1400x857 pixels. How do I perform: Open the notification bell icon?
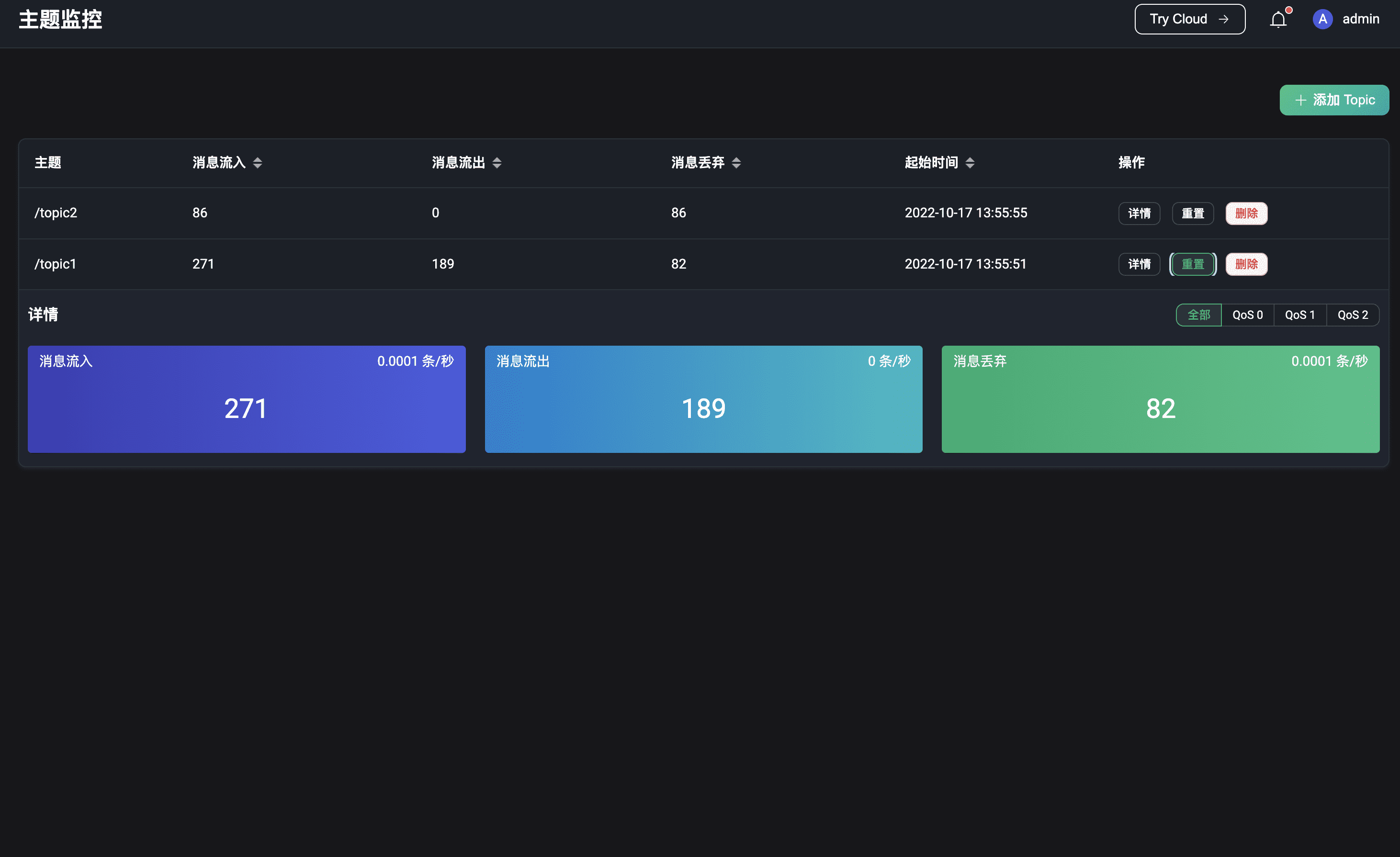1278,20
